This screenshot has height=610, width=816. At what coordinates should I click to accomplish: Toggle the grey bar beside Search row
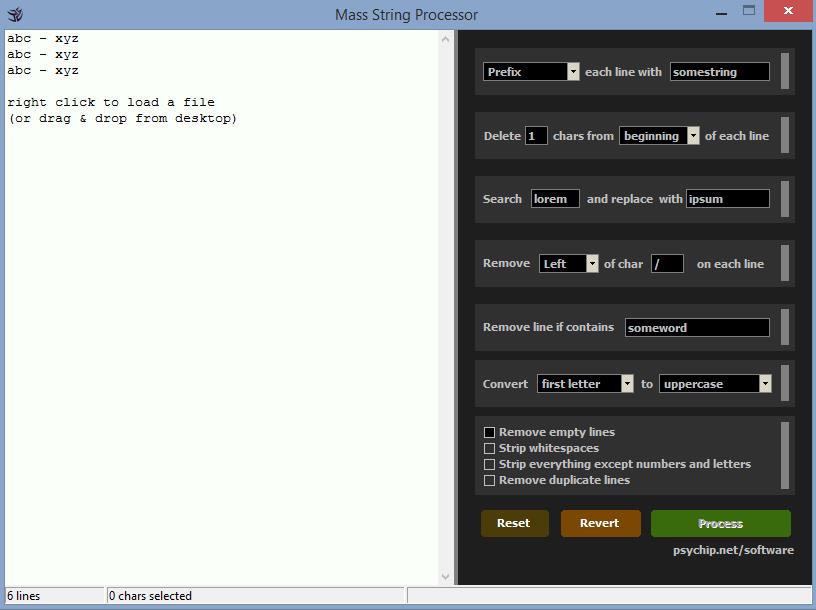pos(785,199)
